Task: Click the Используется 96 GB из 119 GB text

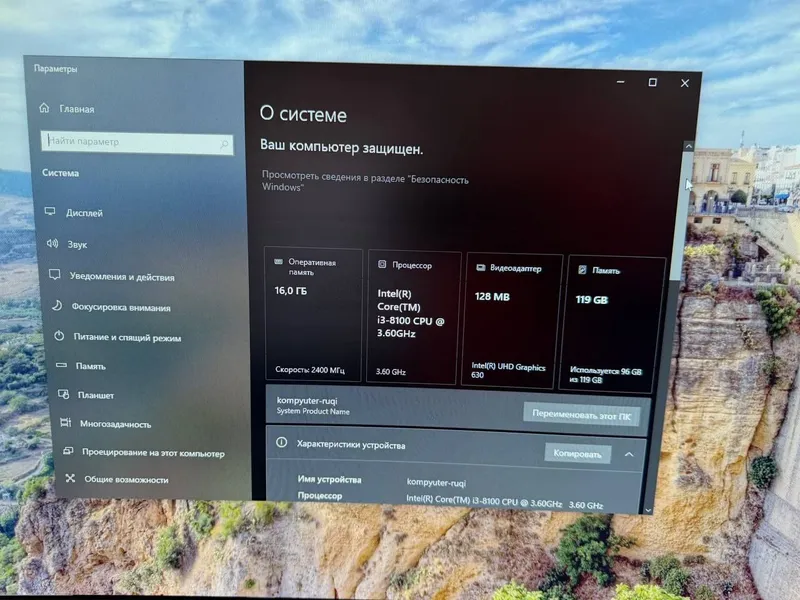Action: tap(605, 376)
